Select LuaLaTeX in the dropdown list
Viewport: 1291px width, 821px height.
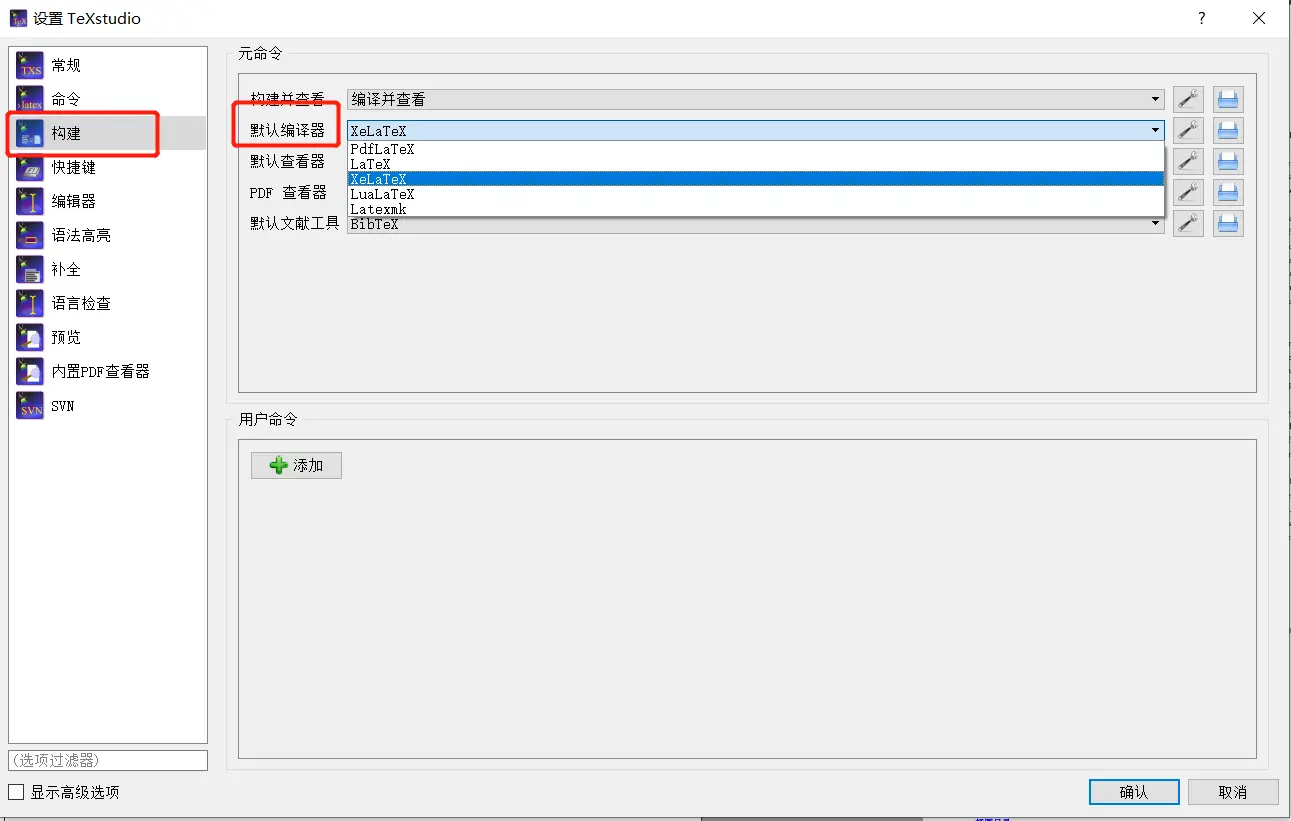click(756, 194)
